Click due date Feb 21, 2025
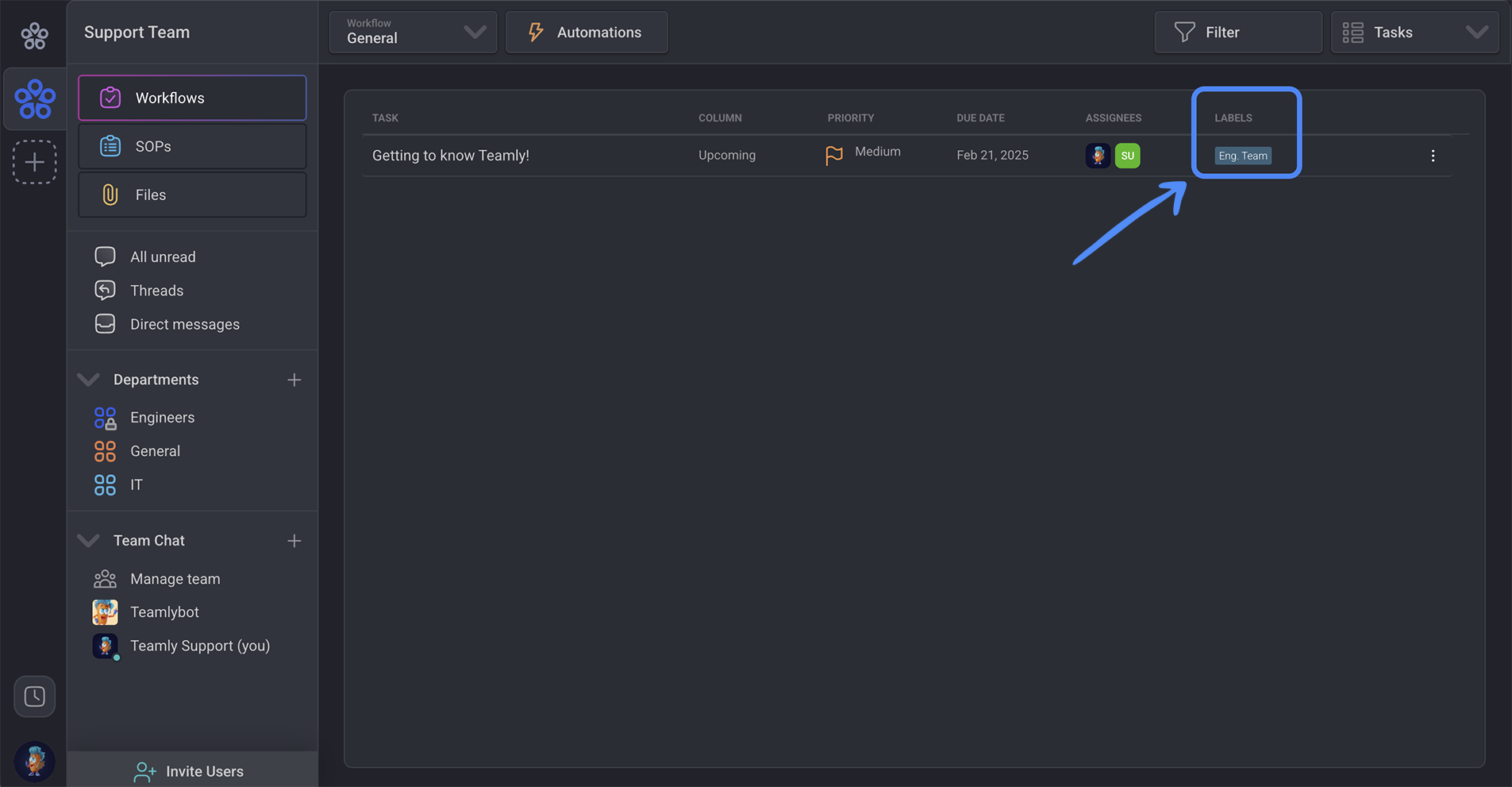This screenshot has height=787, width=1512. pos(992,156)
